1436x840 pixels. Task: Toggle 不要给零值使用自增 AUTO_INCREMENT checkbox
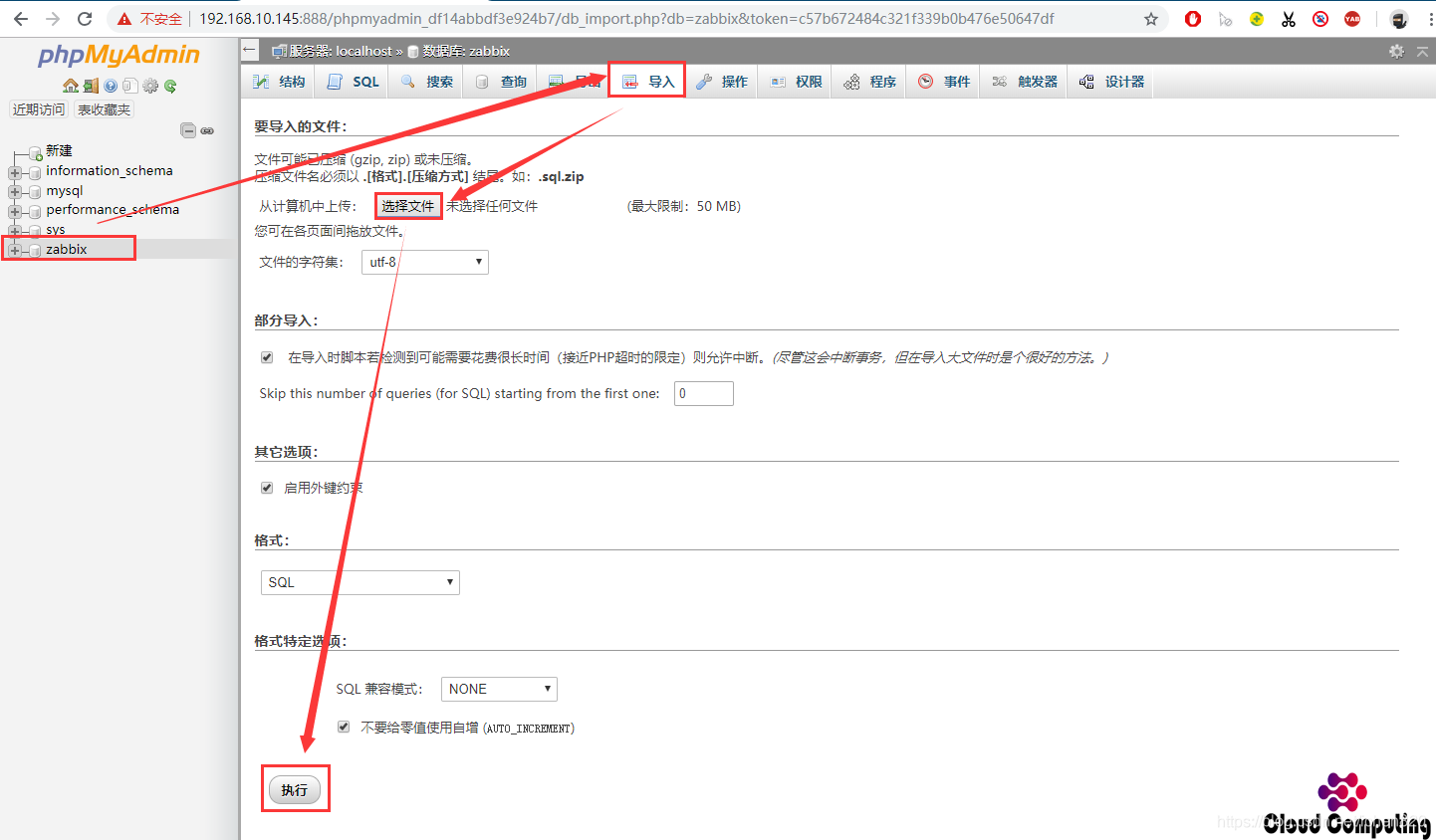coord(344,728)
